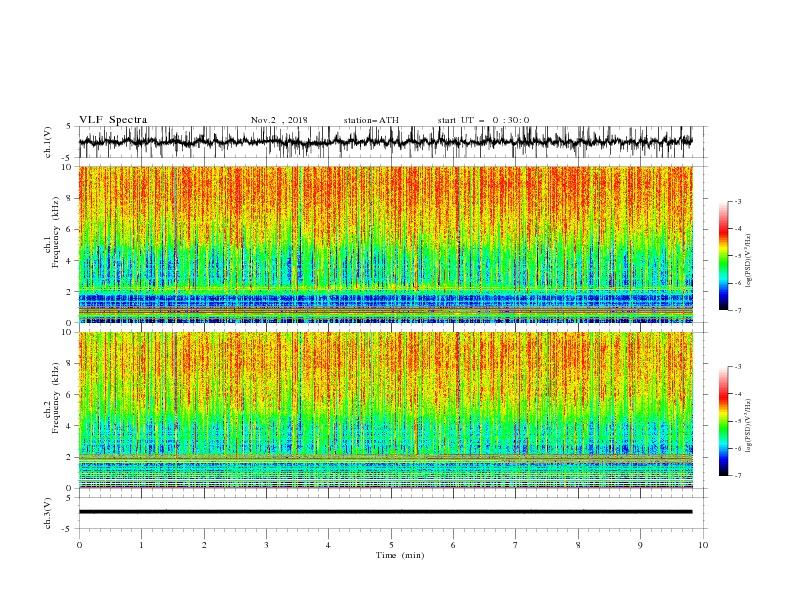Image resolution: width=792 pixels, height=612 pixels.
Task: Click the "-7" label on ch.2 colorbar
Action: [737, 476]
